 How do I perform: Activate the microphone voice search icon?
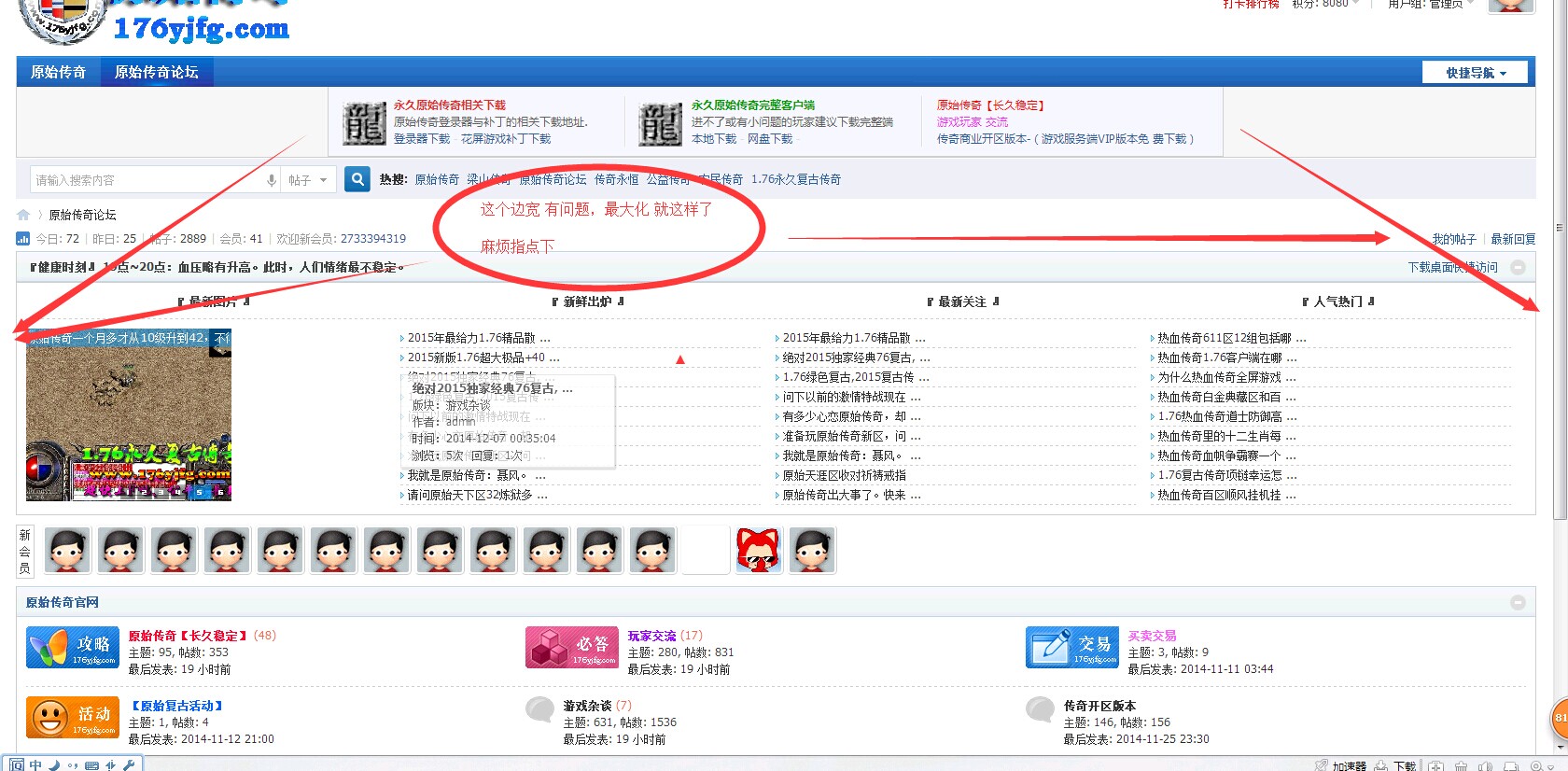tap(272, 180)
